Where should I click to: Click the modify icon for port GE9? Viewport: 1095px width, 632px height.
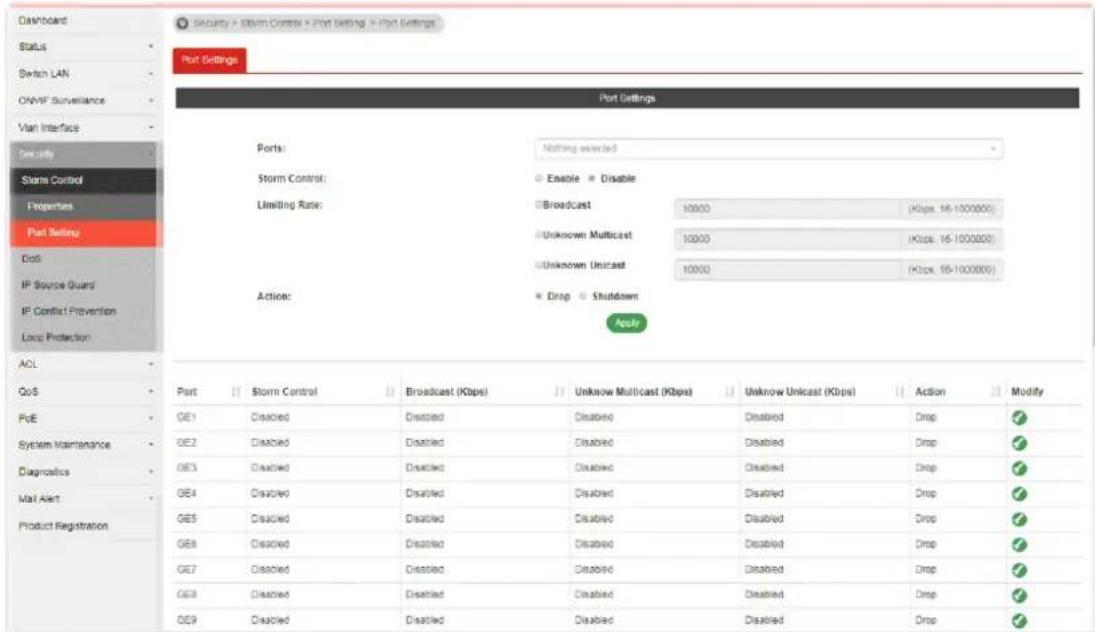(x=1019, y=620)
